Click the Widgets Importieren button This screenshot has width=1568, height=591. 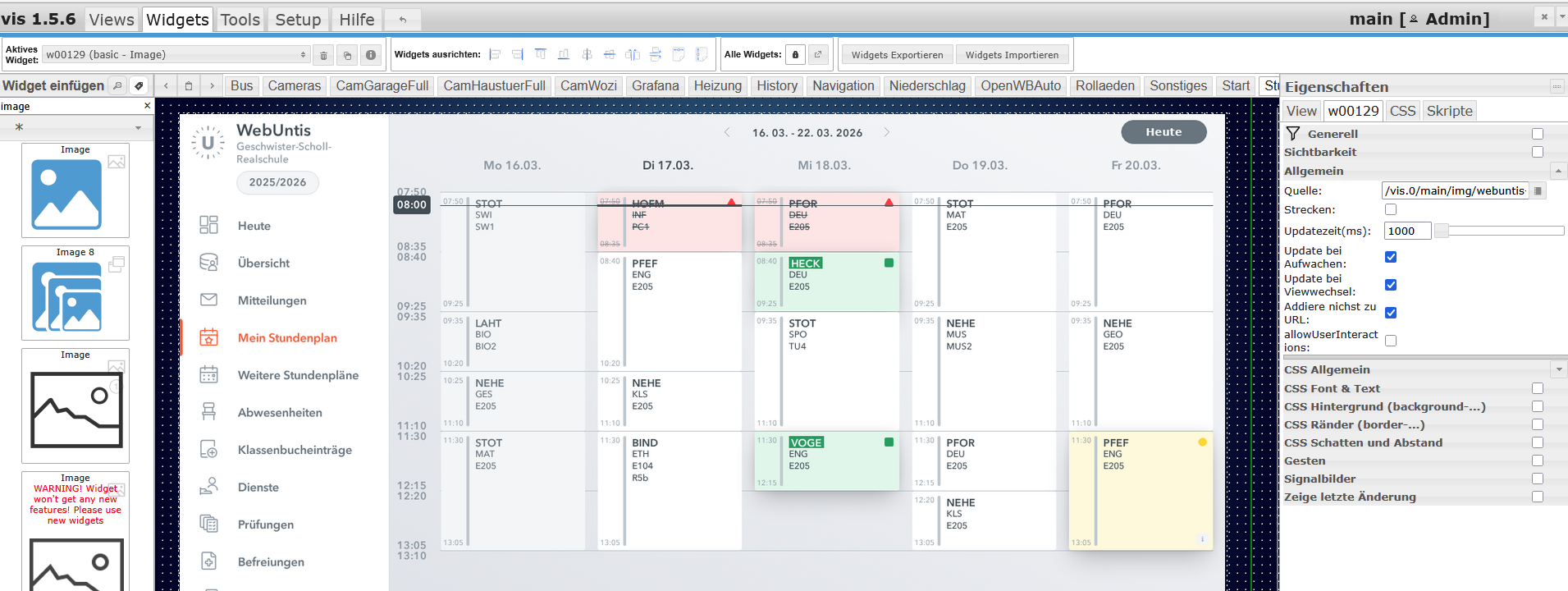[1013, 55]
